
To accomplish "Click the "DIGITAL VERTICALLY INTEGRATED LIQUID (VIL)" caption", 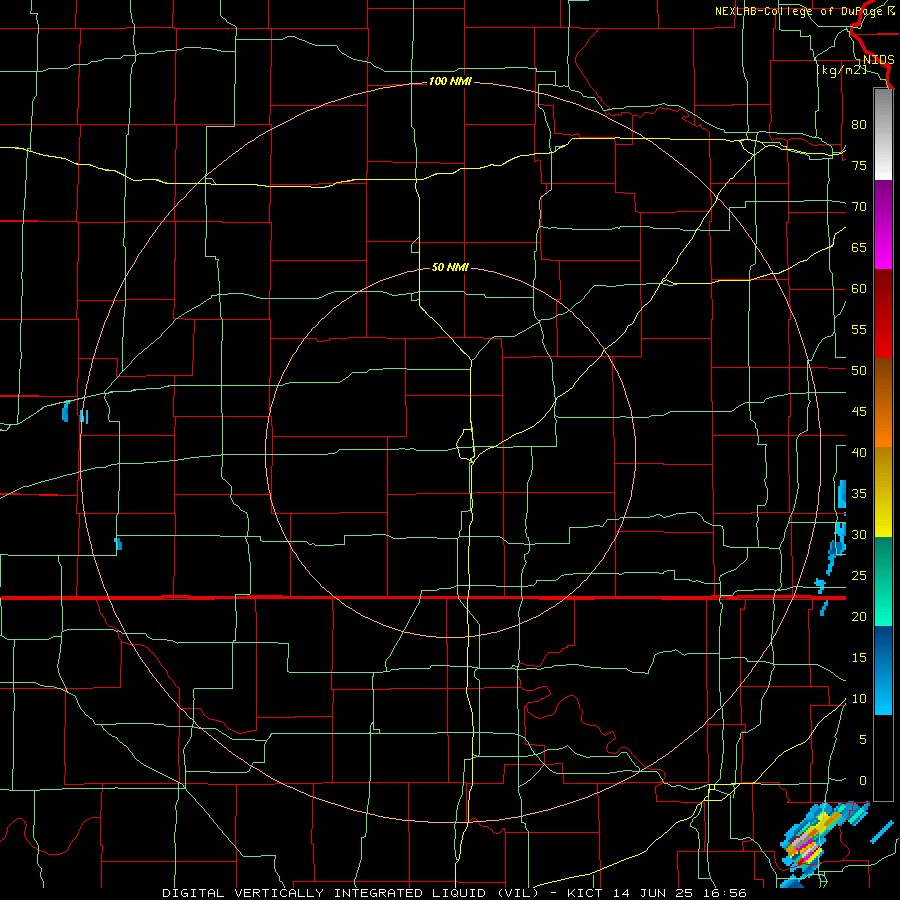I will [351, 893].
